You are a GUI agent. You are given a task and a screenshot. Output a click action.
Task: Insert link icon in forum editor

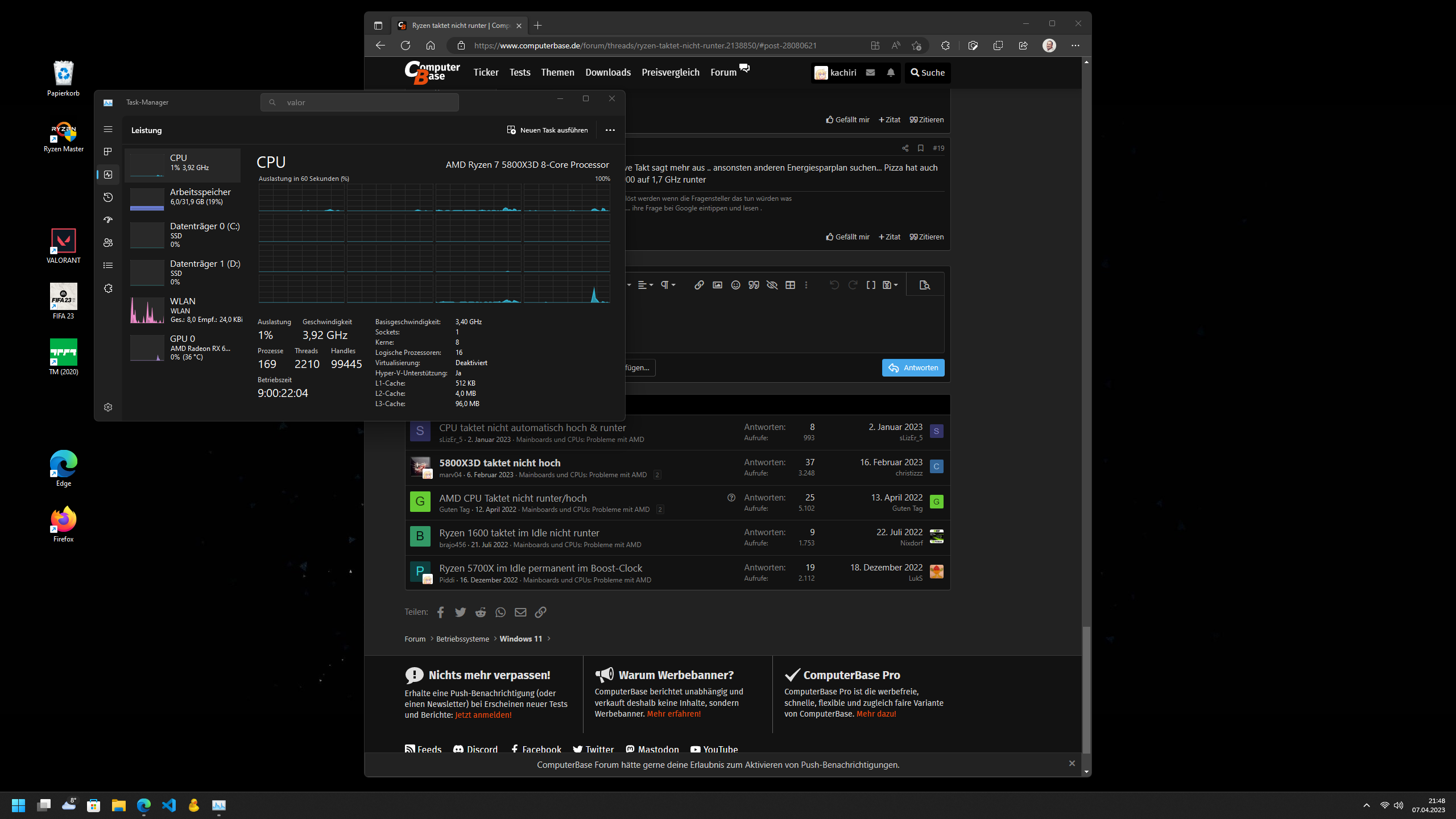click(x=699, y=285)
